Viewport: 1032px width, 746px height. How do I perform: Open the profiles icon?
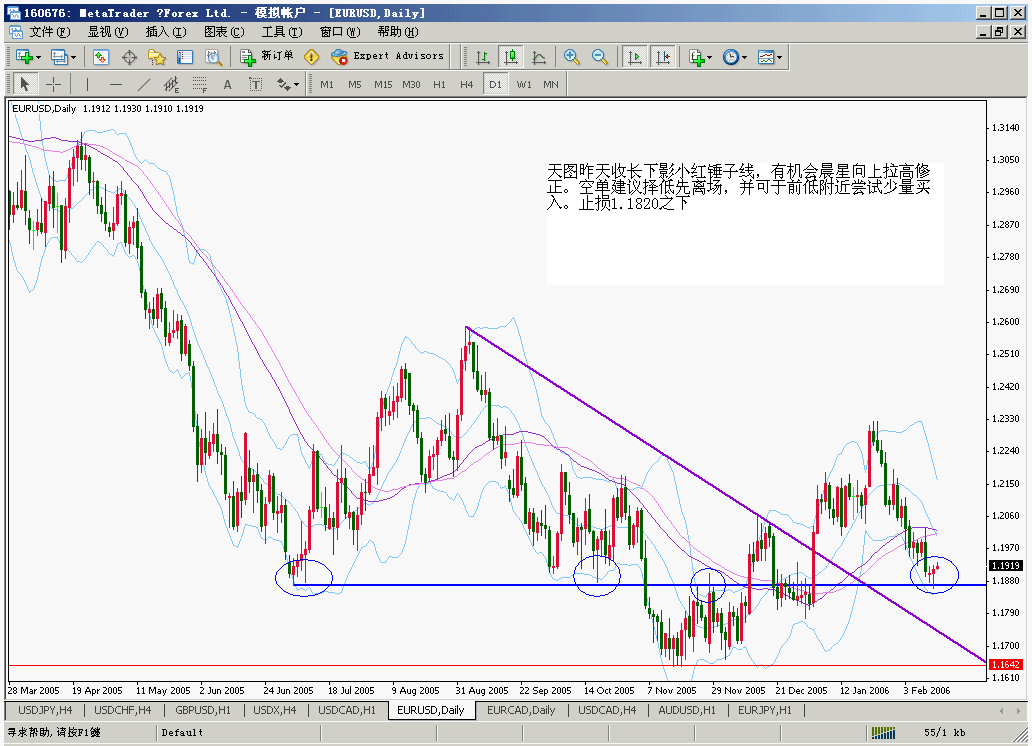click(59, 57)
